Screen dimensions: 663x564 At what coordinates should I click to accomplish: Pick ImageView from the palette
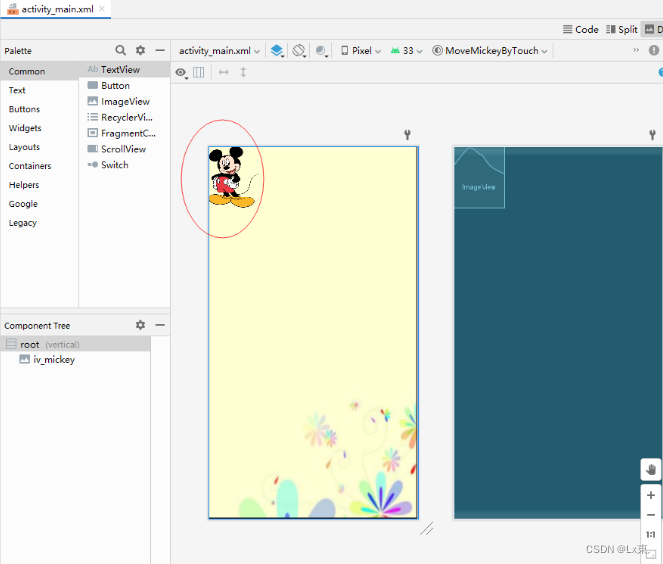pos(125,101)
